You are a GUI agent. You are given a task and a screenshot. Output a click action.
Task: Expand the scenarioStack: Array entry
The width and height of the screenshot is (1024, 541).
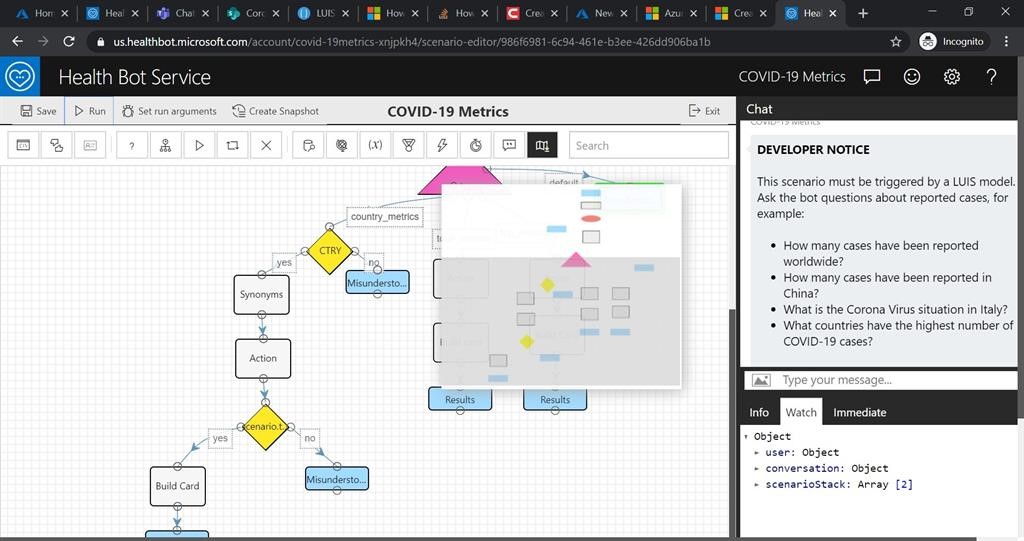pos(757,484)
